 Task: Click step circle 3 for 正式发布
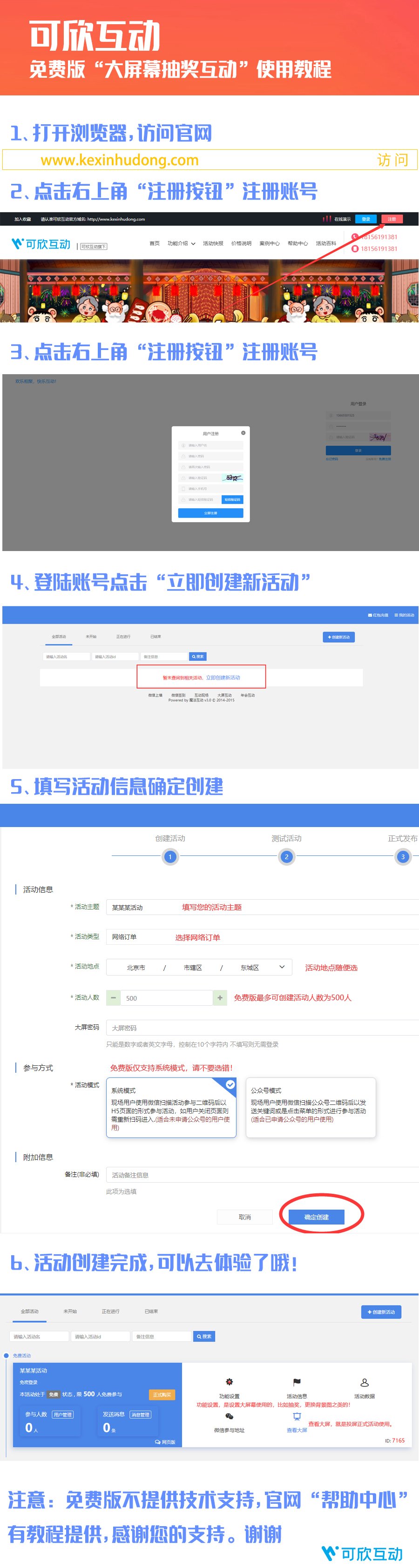tap(403, 856)
